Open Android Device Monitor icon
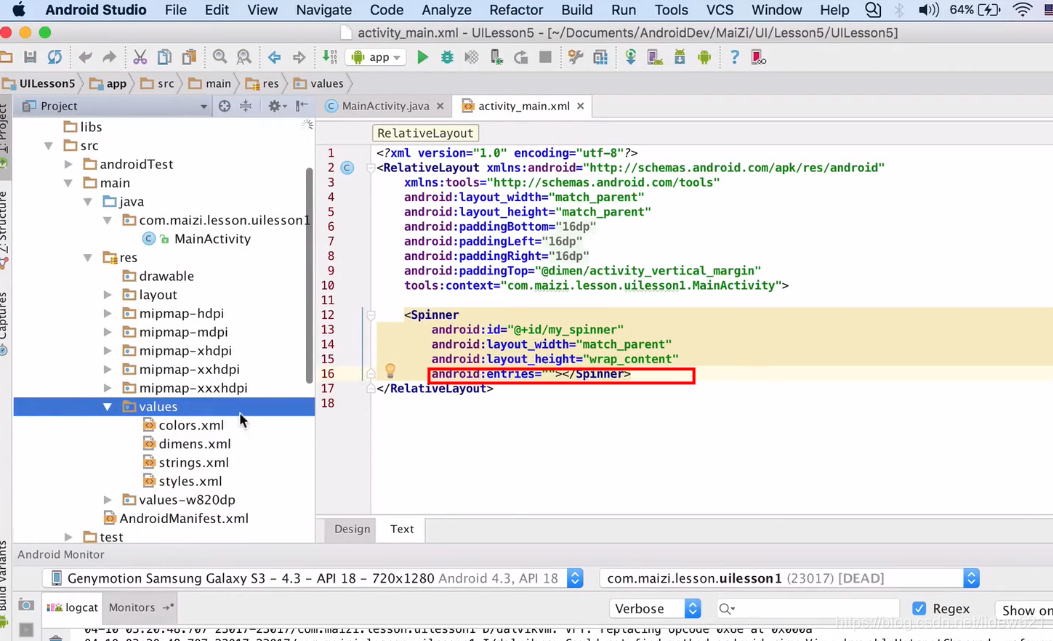The image size is (1053, 641). (704, 58)
